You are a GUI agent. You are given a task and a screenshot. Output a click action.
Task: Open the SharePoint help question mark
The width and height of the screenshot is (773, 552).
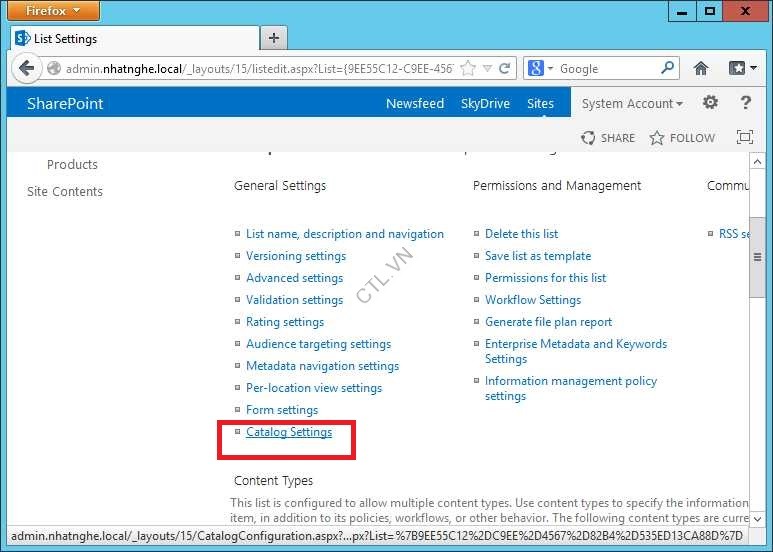[745, 103]
